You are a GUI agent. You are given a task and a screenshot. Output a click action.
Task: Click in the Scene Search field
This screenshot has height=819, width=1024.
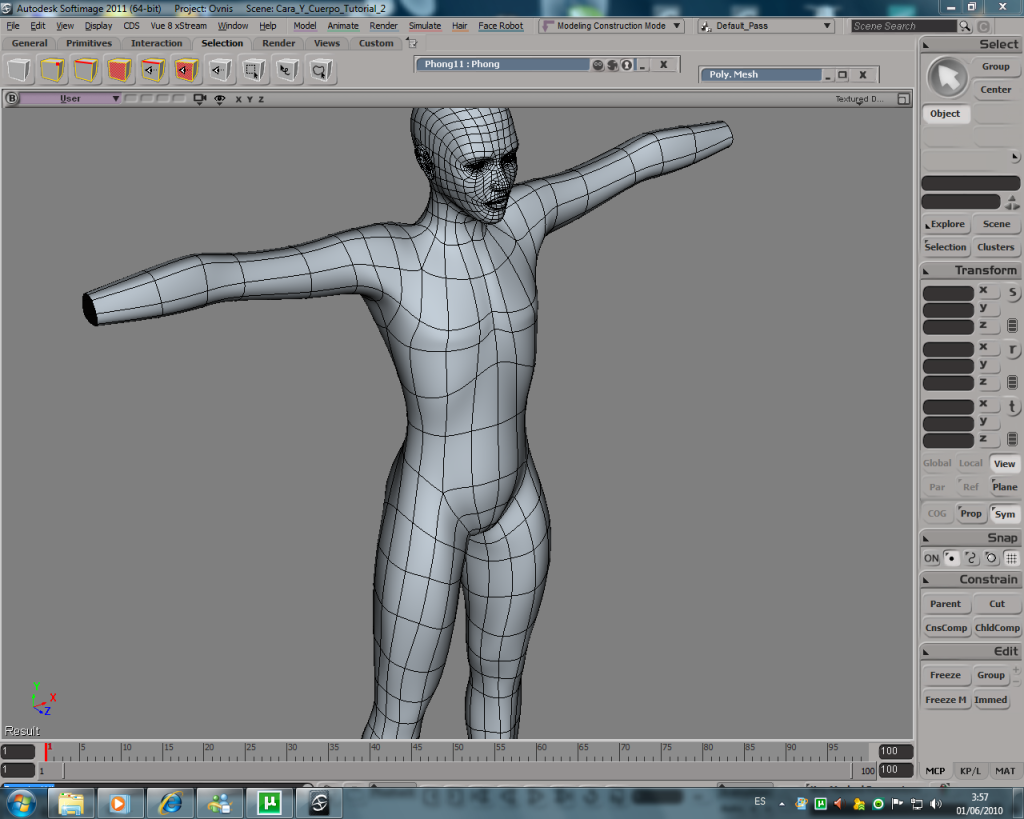point(903,26)
